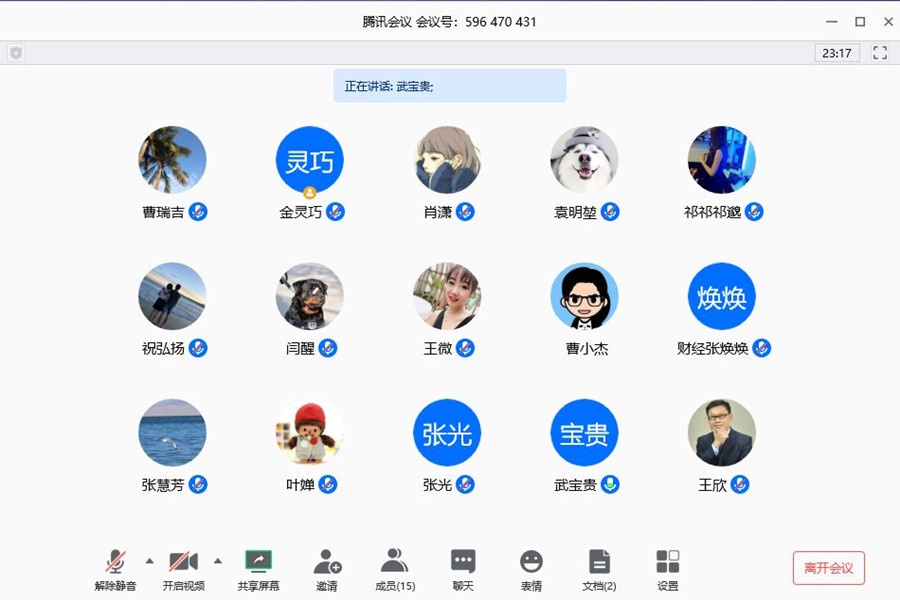Image resolution: width=900 pixels, height=600 pixels.
Task: Open the Documents (文档) panel
Action: (x=599, y=562)
